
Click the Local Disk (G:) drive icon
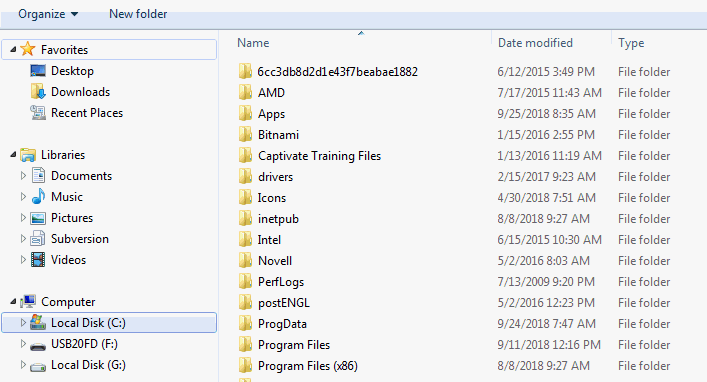click(x=38, y=367)
